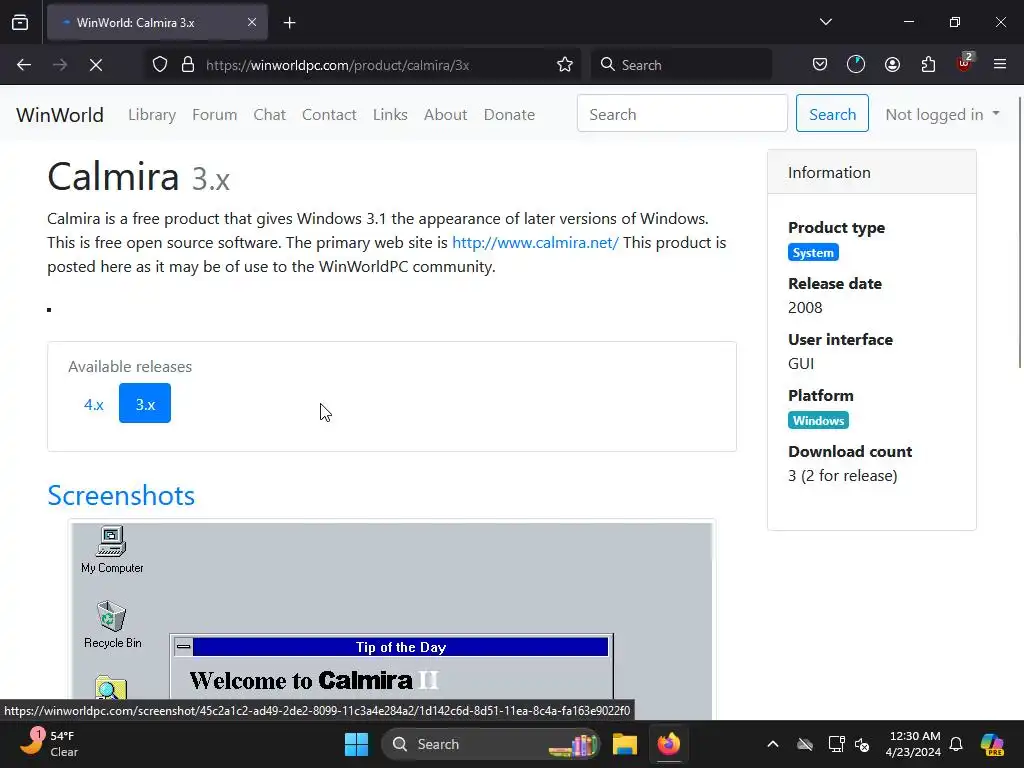Open the Calmira screenshot thumbnail
The width and height of the screenshot is (1024, 768).
point(392,620)
